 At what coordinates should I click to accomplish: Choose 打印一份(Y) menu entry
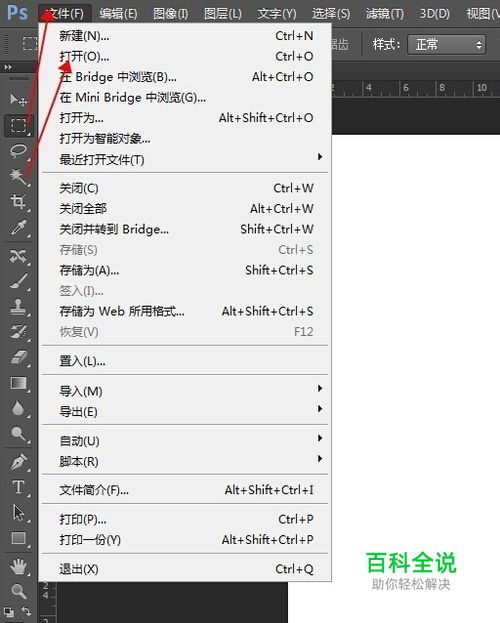click(185, 540)
